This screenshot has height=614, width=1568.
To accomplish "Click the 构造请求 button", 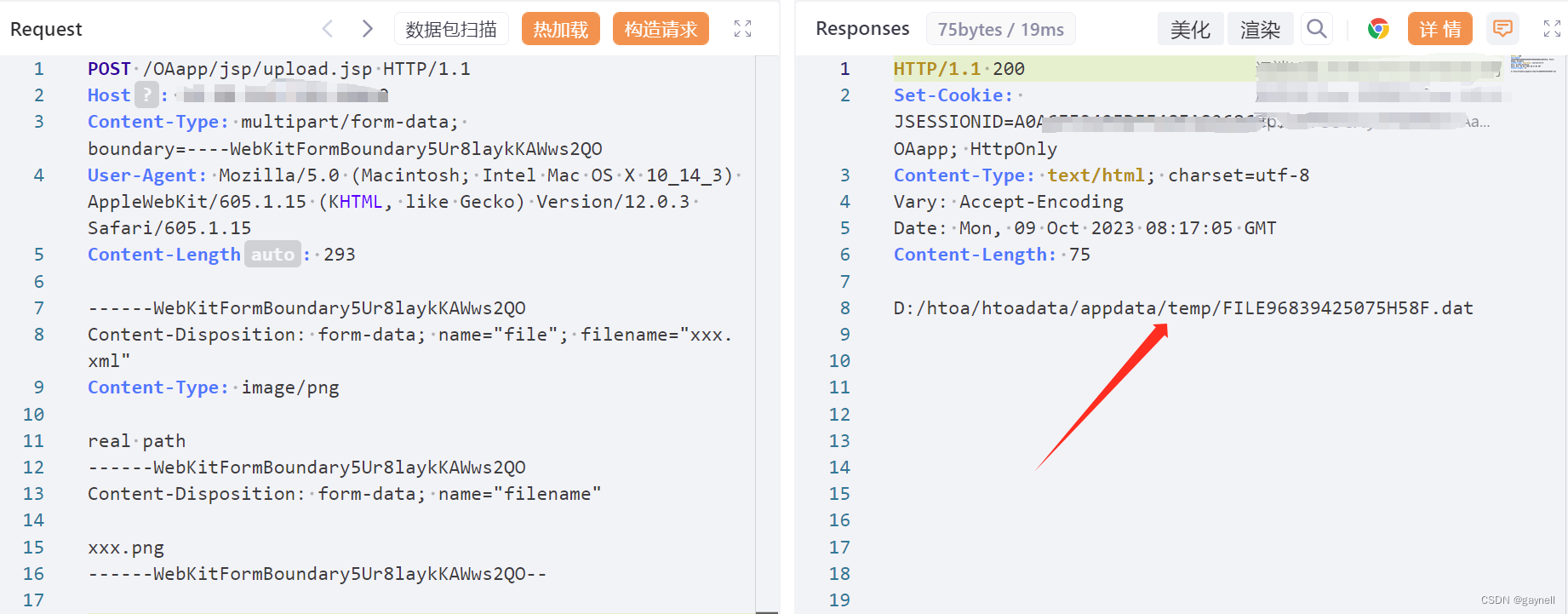I will tap(661, 29).
